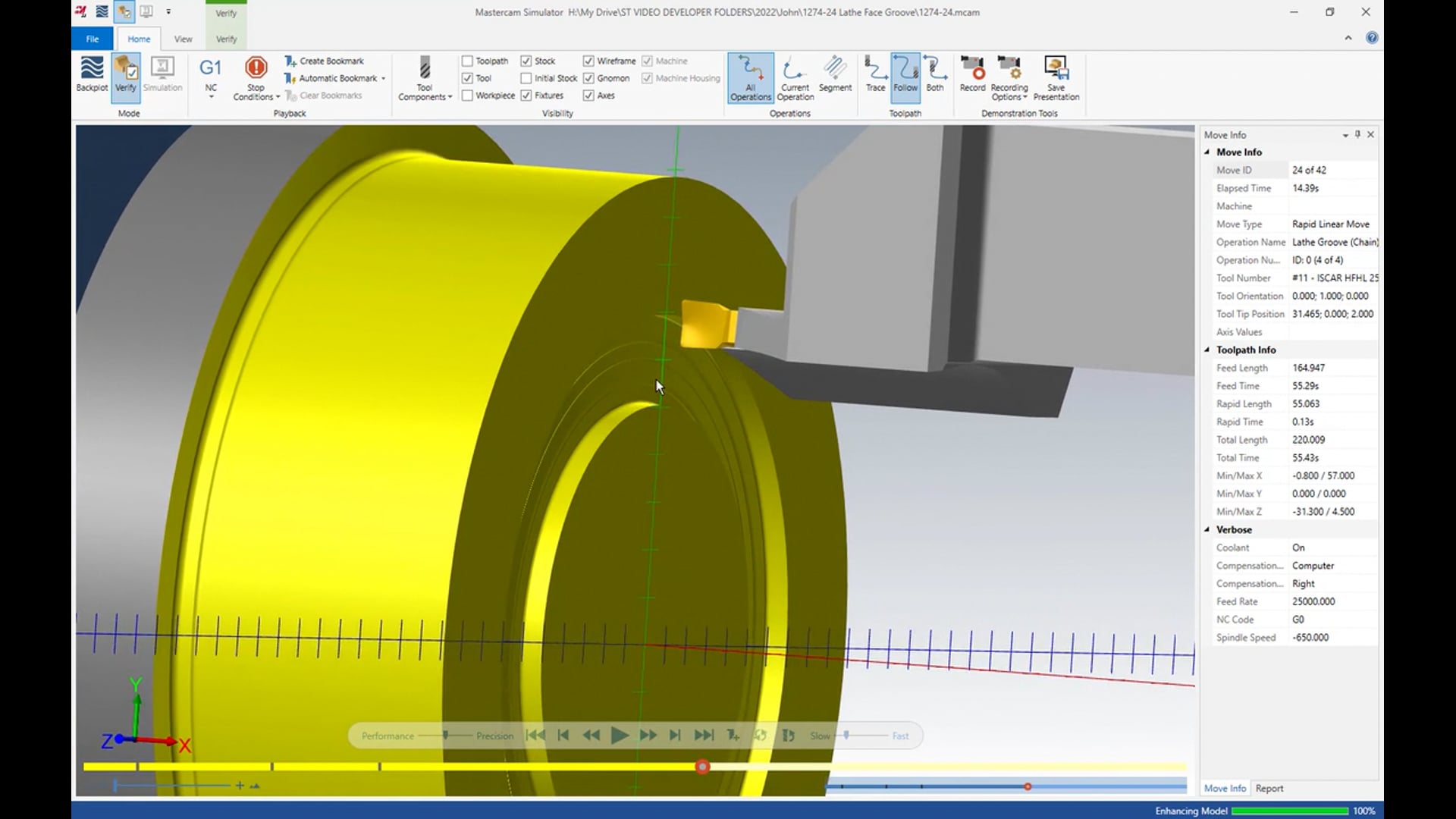Select Both toolpath mode
1456x819 pixels.
click(935, 74)
